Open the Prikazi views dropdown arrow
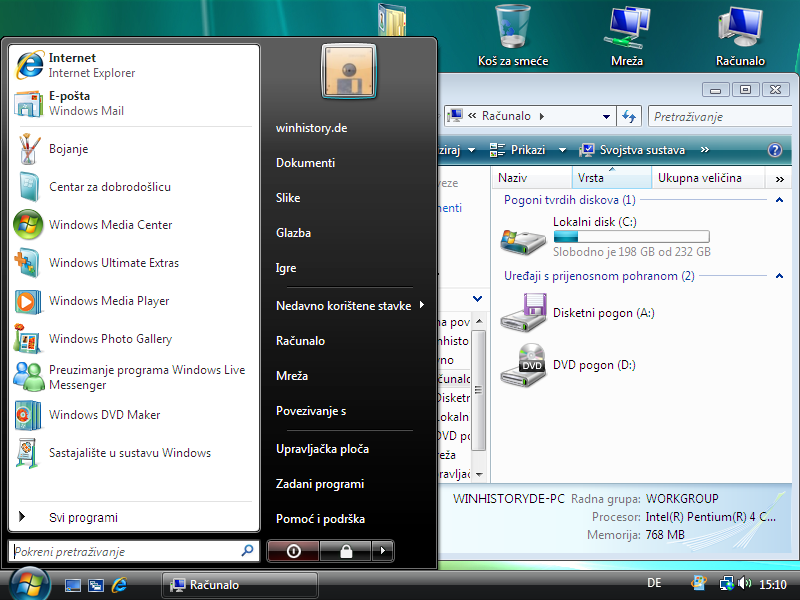The width and height of the screenshot is (800, 600). click(562, 150)
